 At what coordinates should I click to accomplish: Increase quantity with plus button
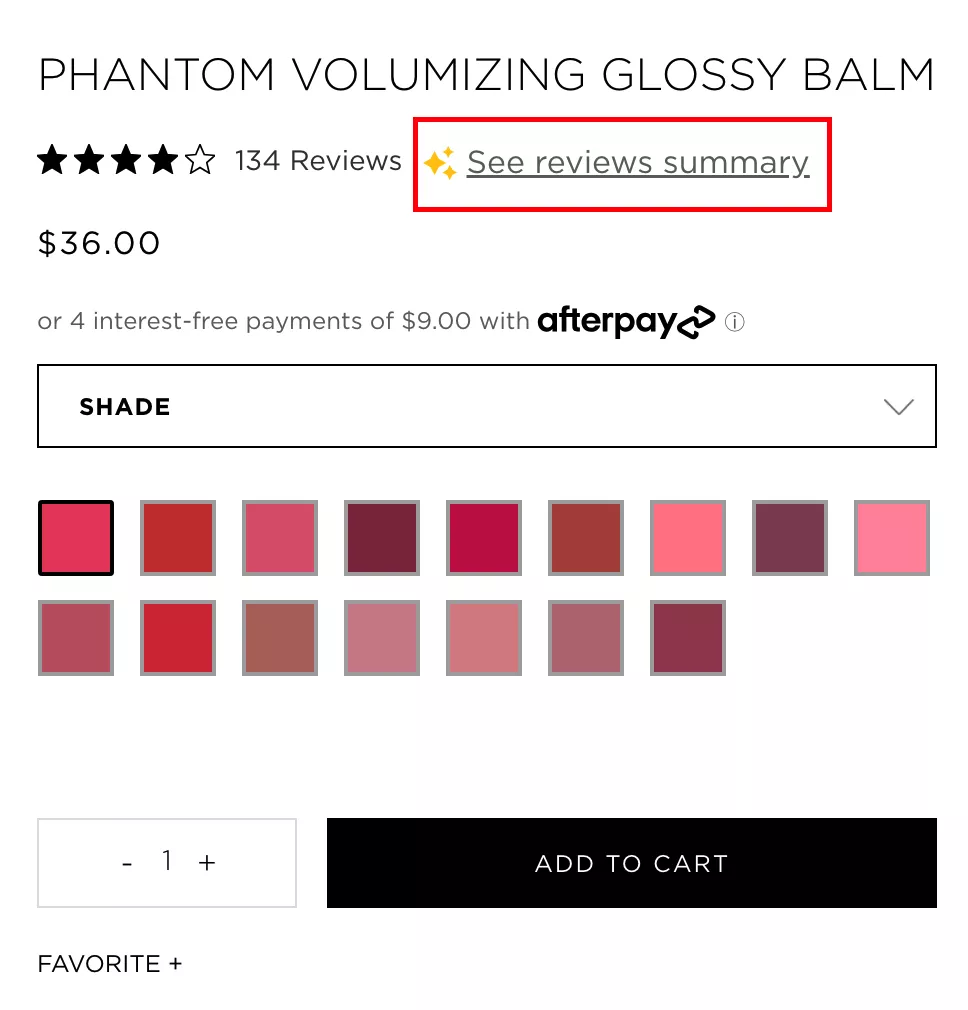point(207,862)
